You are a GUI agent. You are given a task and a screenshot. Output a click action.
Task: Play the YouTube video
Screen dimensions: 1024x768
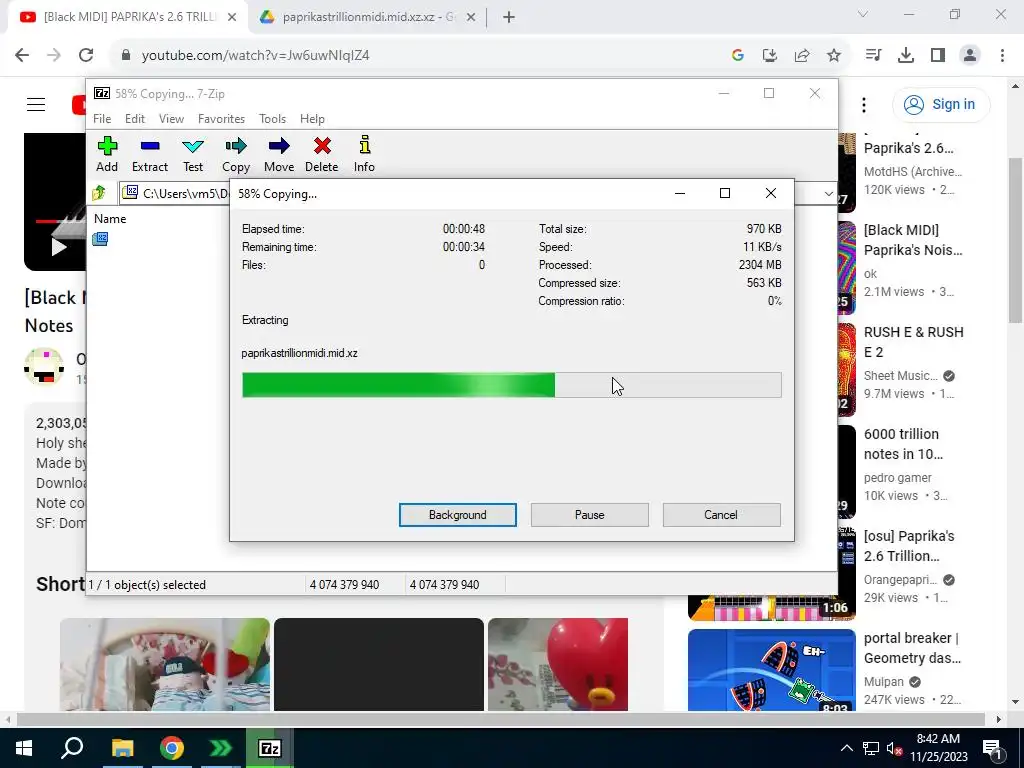59,247
